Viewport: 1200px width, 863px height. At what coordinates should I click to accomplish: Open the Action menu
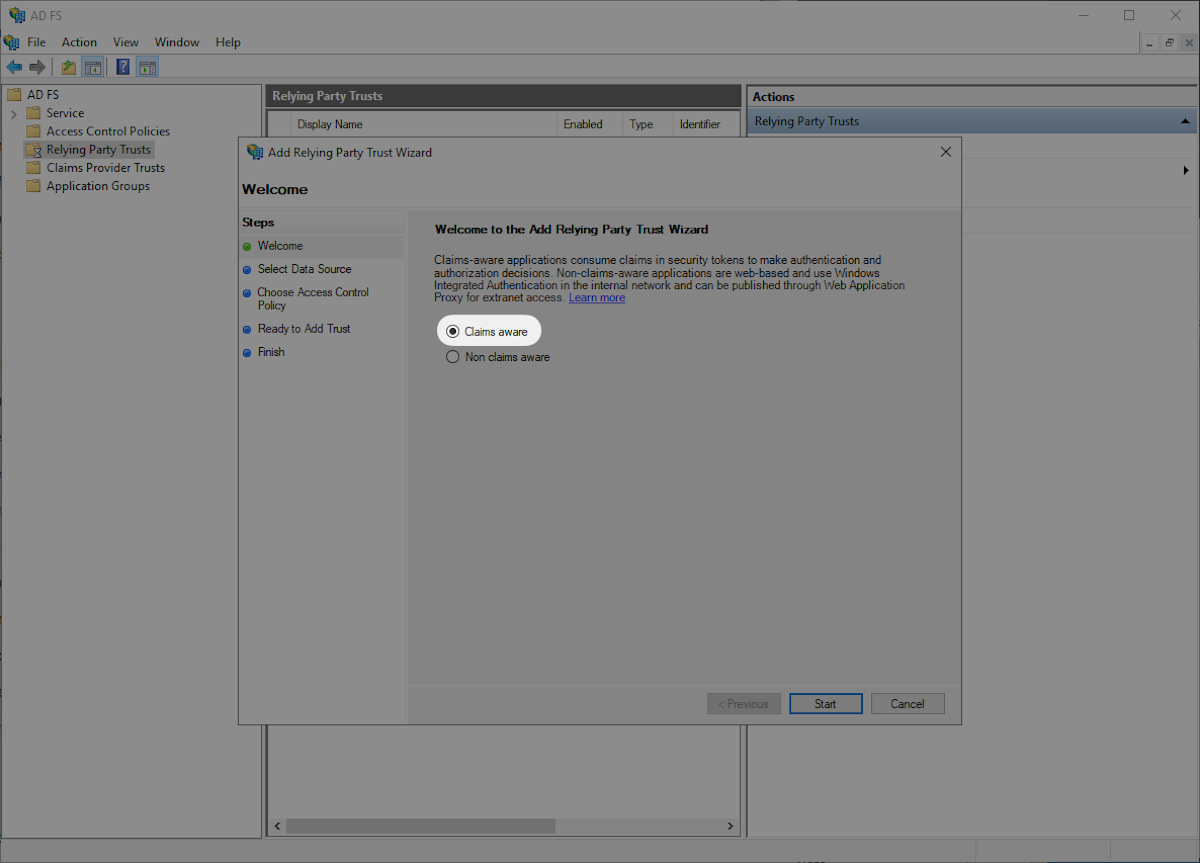[x=79, y=42]
